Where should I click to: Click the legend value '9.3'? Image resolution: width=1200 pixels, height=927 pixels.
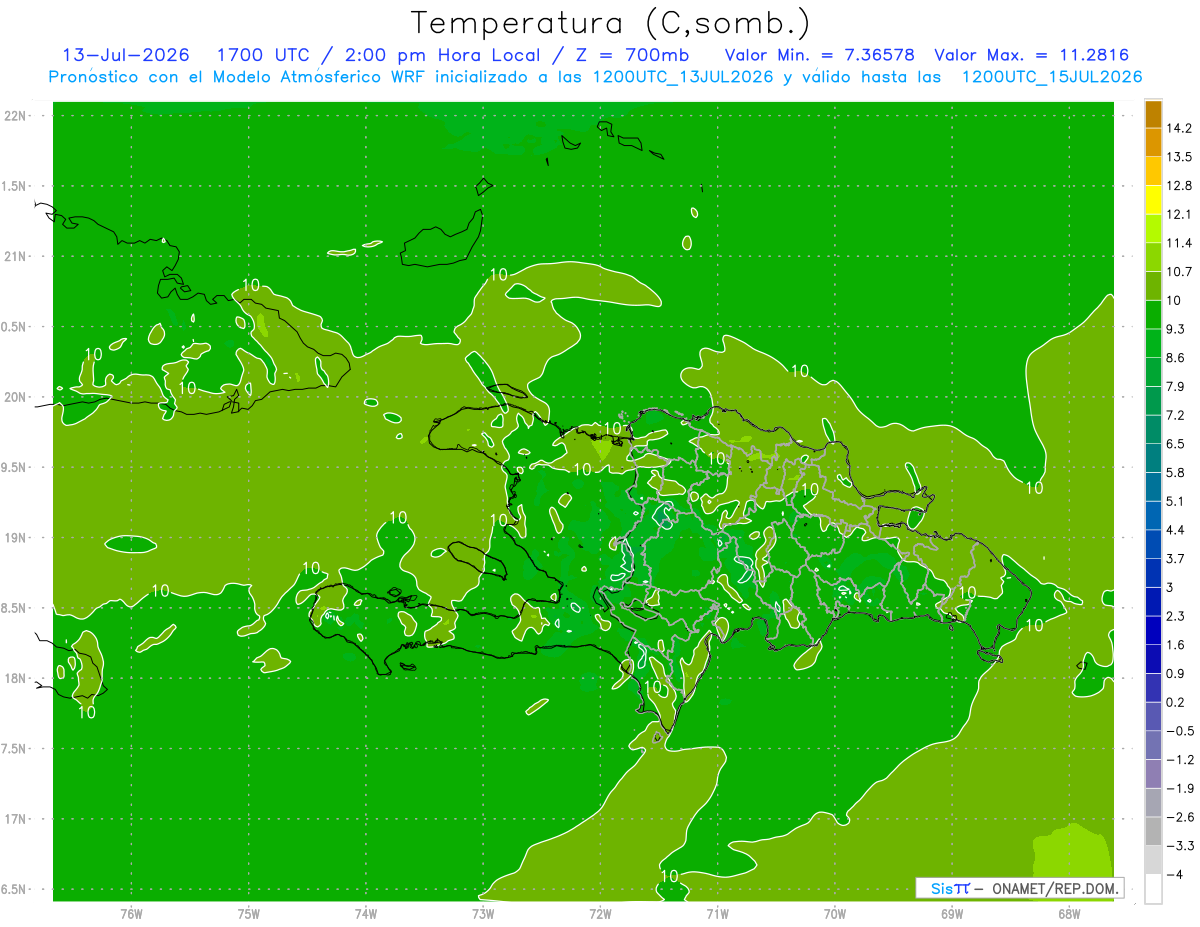point(1176,329)
